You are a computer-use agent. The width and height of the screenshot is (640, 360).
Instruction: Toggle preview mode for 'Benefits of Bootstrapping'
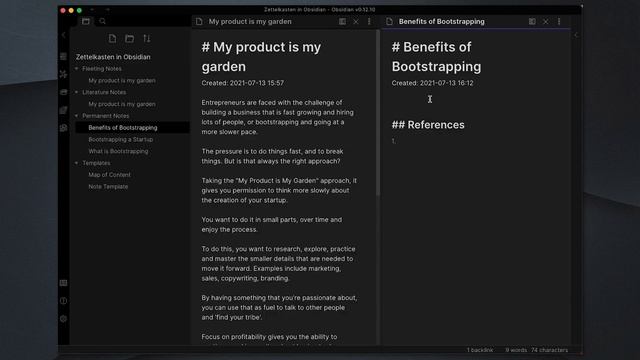(532, 22)
